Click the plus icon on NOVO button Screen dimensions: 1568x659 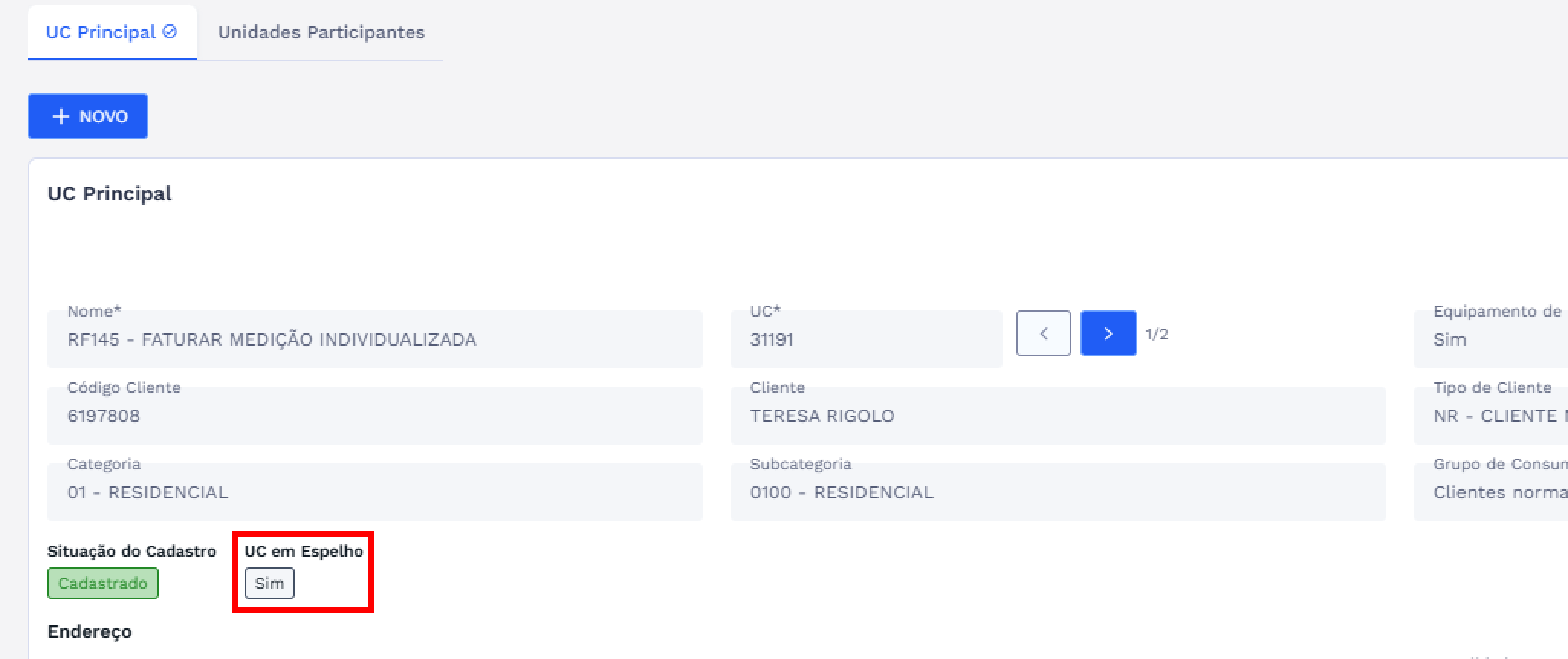click(x=60, y=116)
